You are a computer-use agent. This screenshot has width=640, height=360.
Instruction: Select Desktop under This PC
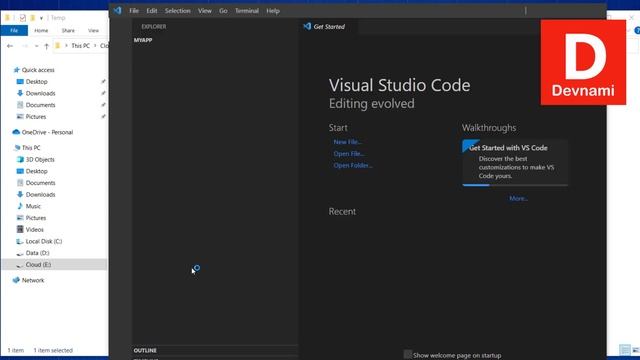point(36,171)
